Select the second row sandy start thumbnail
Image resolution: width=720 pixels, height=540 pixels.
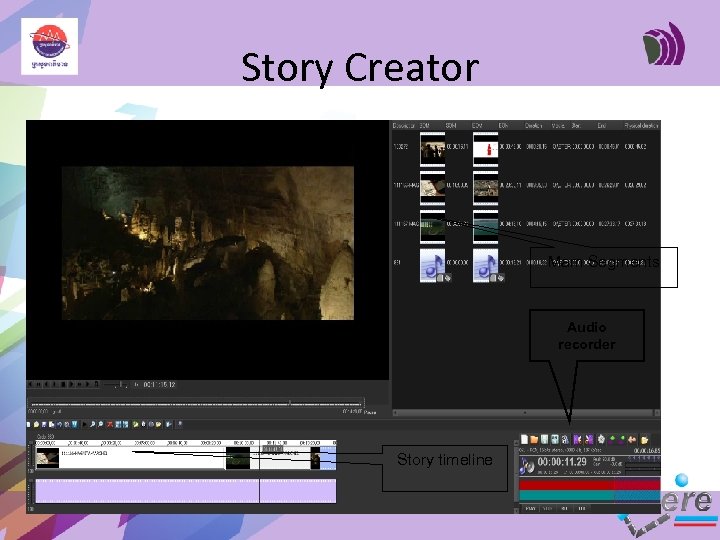433,187
